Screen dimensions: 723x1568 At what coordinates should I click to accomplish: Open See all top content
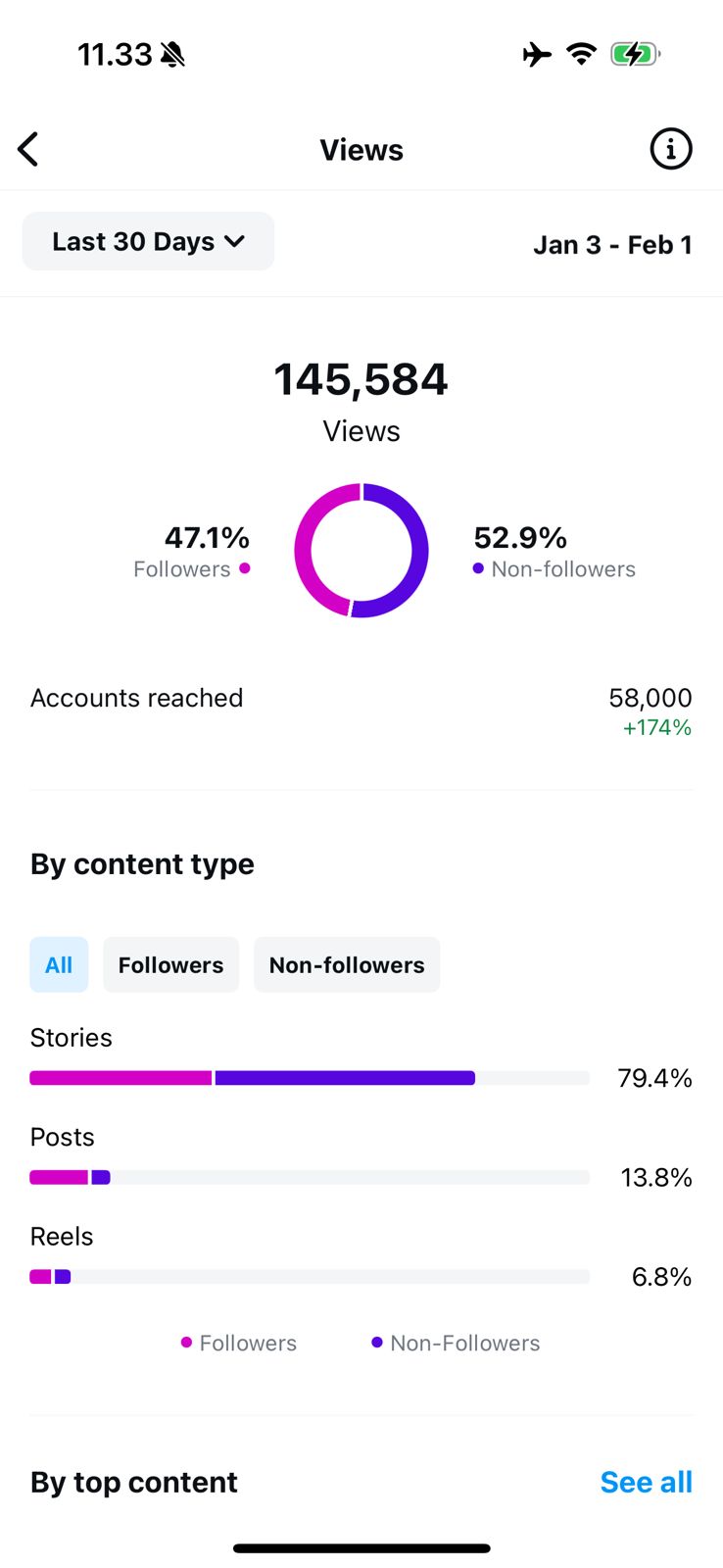[x=646, y=1482]
